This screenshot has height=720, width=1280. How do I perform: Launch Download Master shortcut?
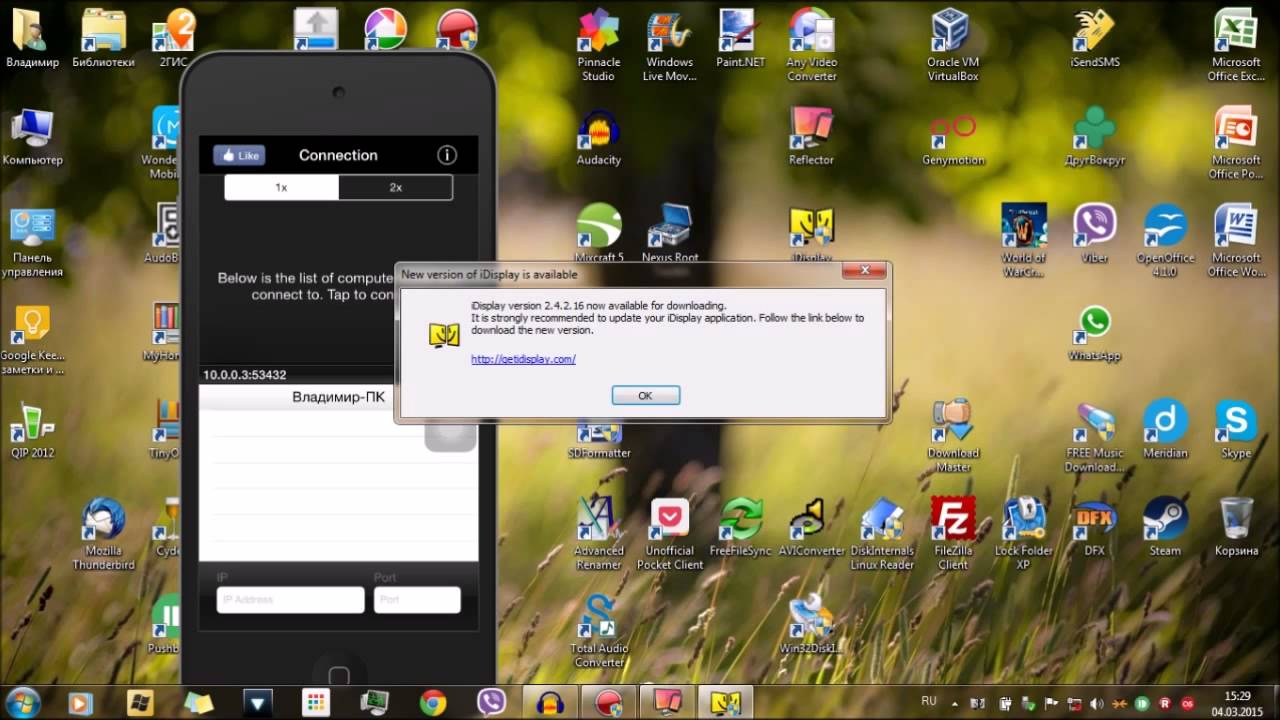click(953, 436)
